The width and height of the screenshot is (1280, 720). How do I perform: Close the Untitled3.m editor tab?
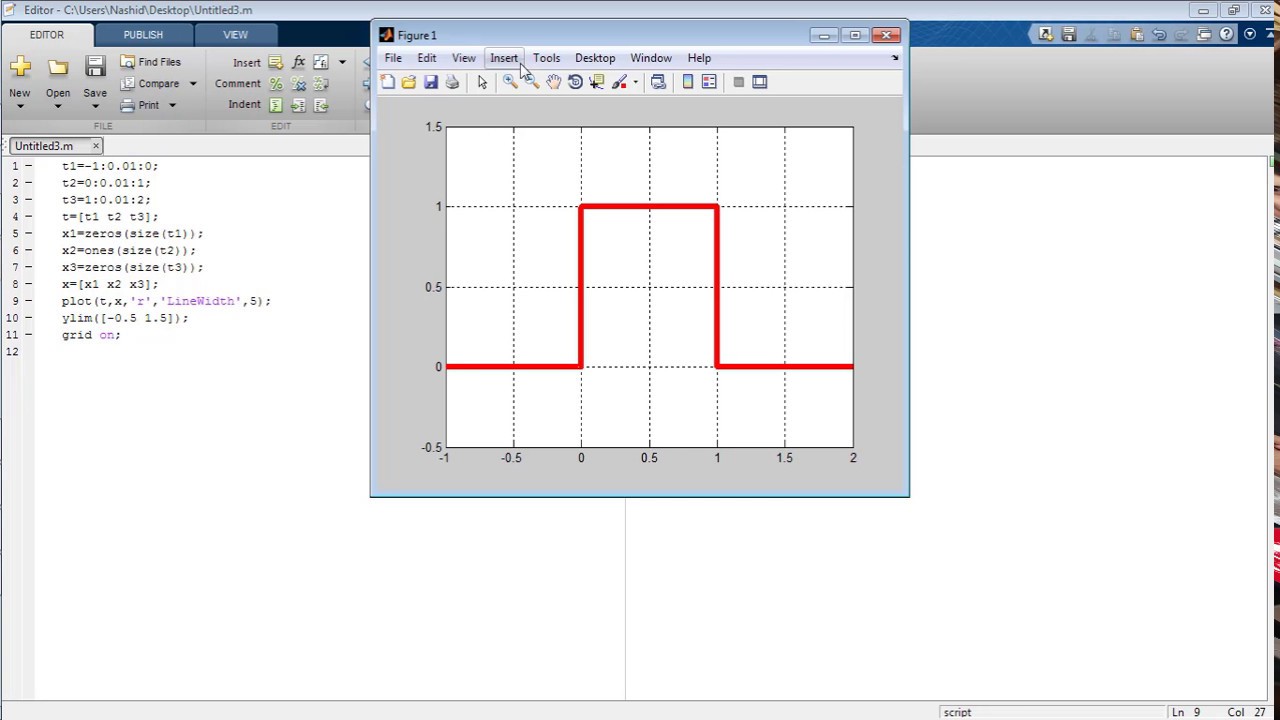pos(96,146)
